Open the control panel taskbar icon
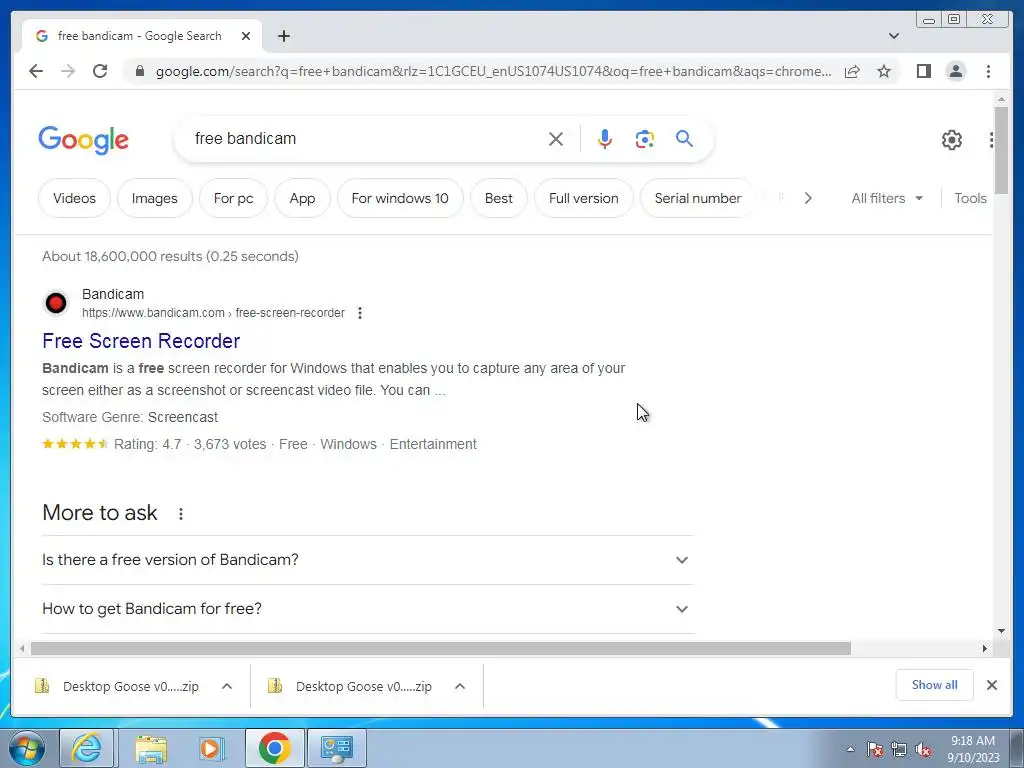1024x768 pixels. point(337,748)
